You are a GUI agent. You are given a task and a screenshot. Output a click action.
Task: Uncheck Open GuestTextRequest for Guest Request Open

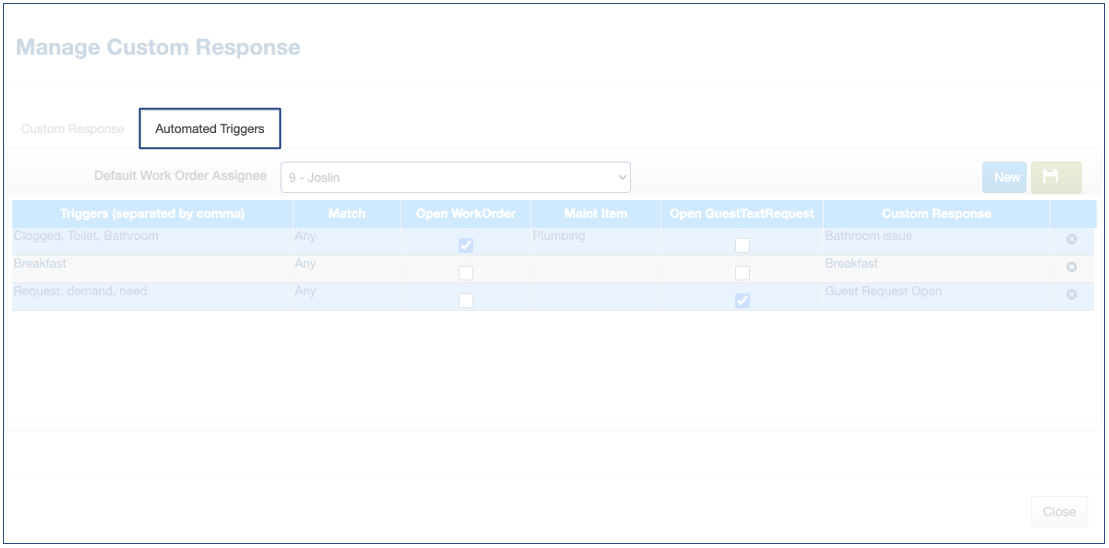[x=742, y=301]
